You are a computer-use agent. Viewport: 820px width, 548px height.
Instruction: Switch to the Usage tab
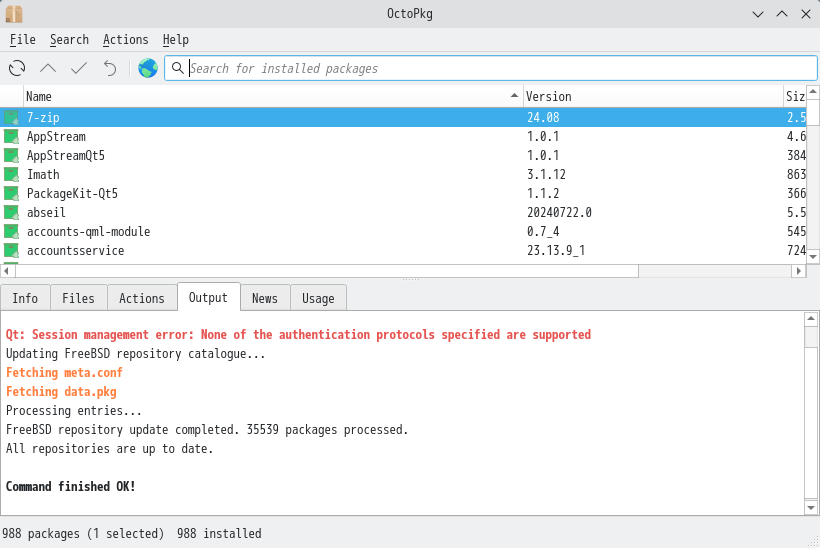[318, 298]
